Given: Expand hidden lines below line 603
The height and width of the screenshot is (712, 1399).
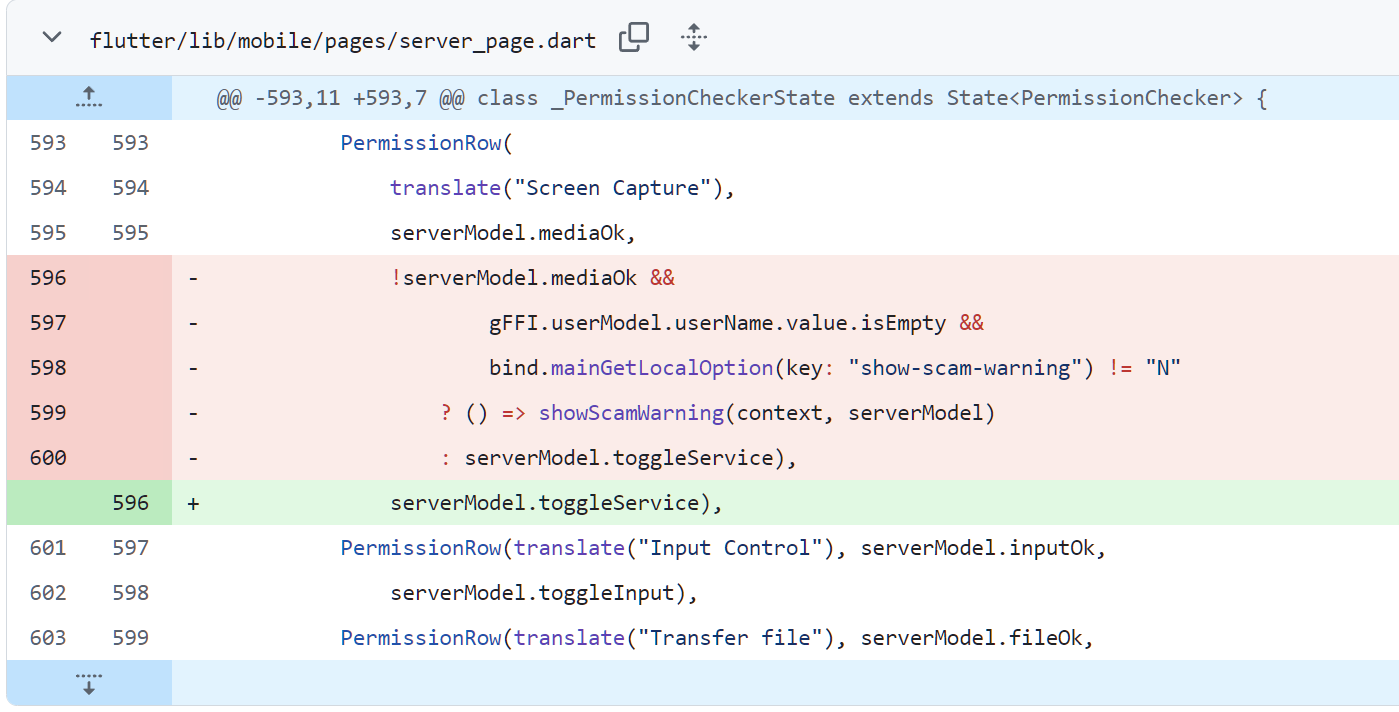Looking at the screenshot, I should click(89, 683).
